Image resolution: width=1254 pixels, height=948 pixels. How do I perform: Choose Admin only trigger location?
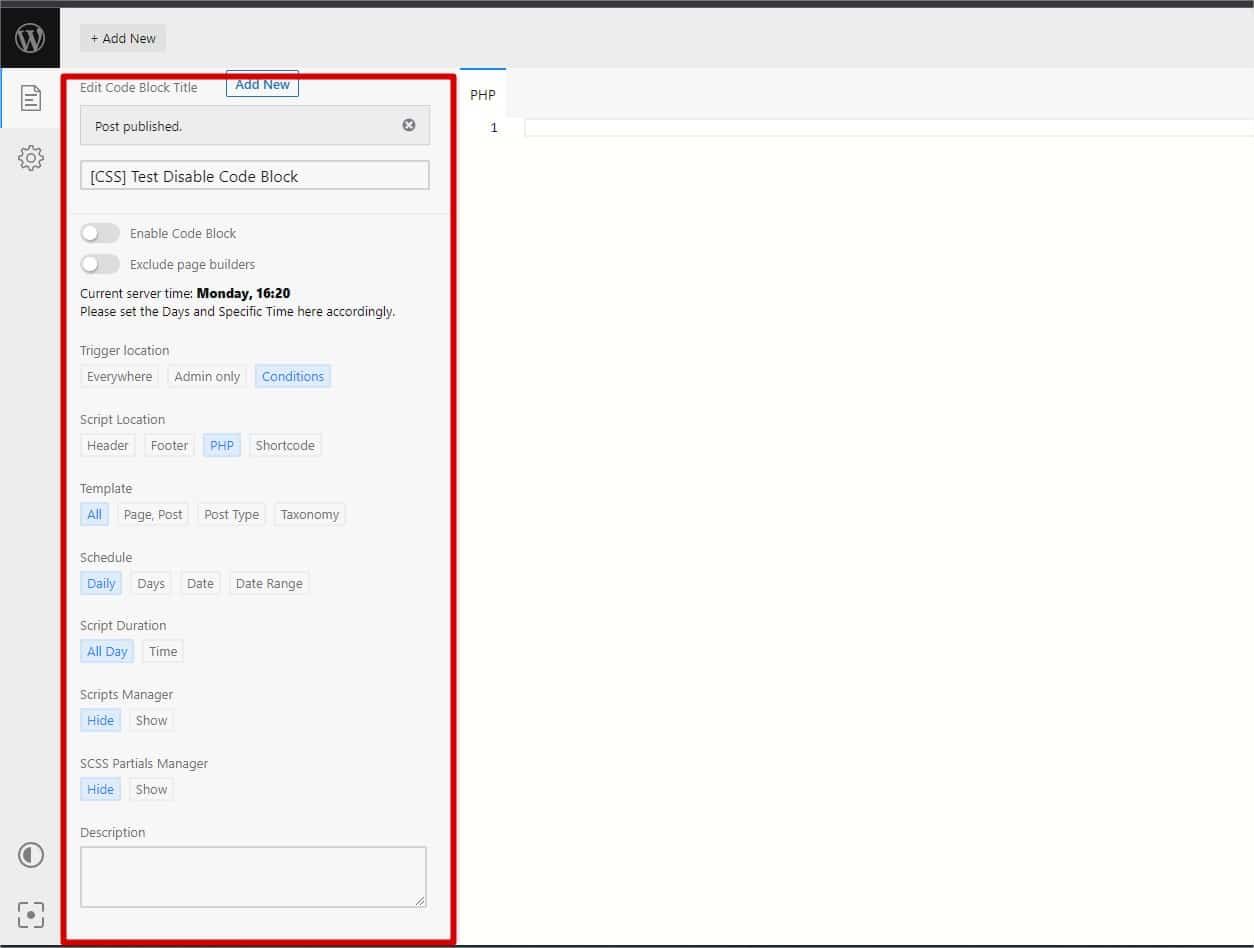coord(207,376)
